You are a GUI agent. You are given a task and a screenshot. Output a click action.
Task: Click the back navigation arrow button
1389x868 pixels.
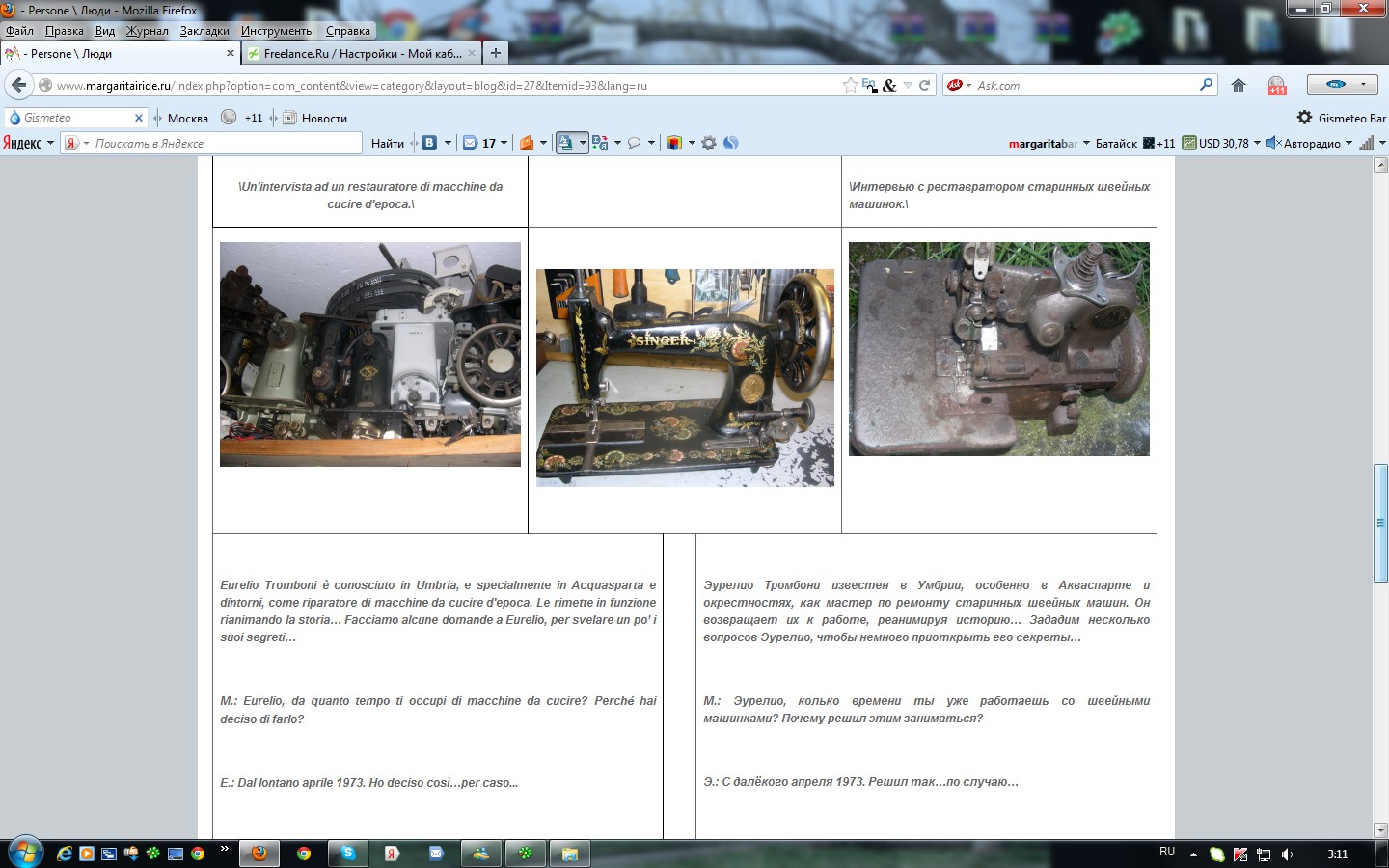click(x=19, y=85)
